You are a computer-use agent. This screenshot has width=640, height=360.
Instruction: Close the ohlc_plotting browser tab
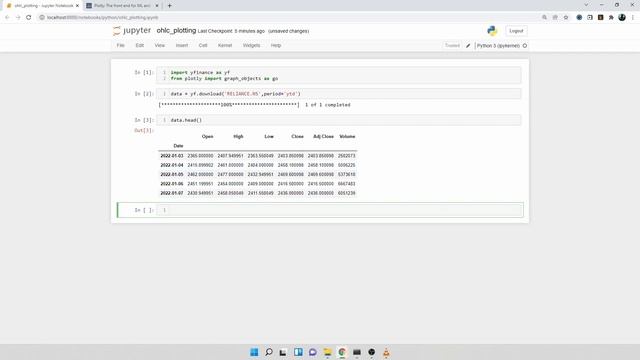click(x=77, y=6)
